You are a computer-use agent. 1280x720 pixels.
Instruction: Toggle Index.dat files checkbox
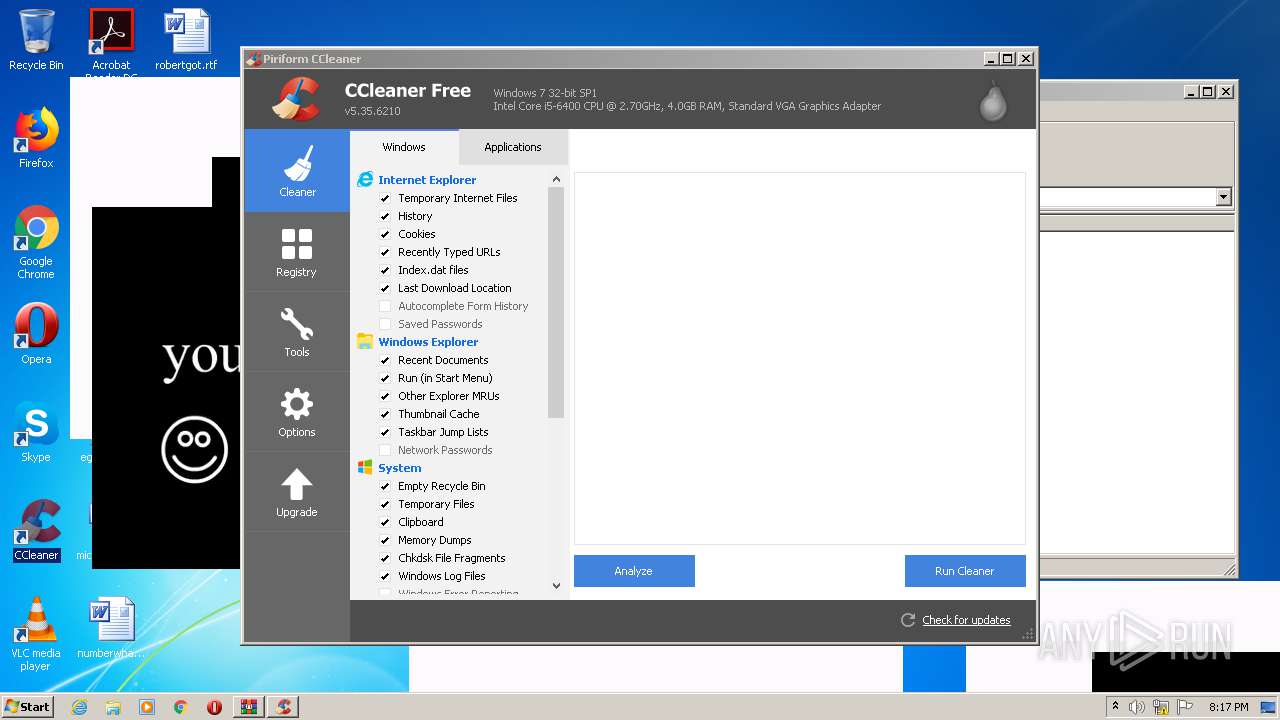point(385,270)
